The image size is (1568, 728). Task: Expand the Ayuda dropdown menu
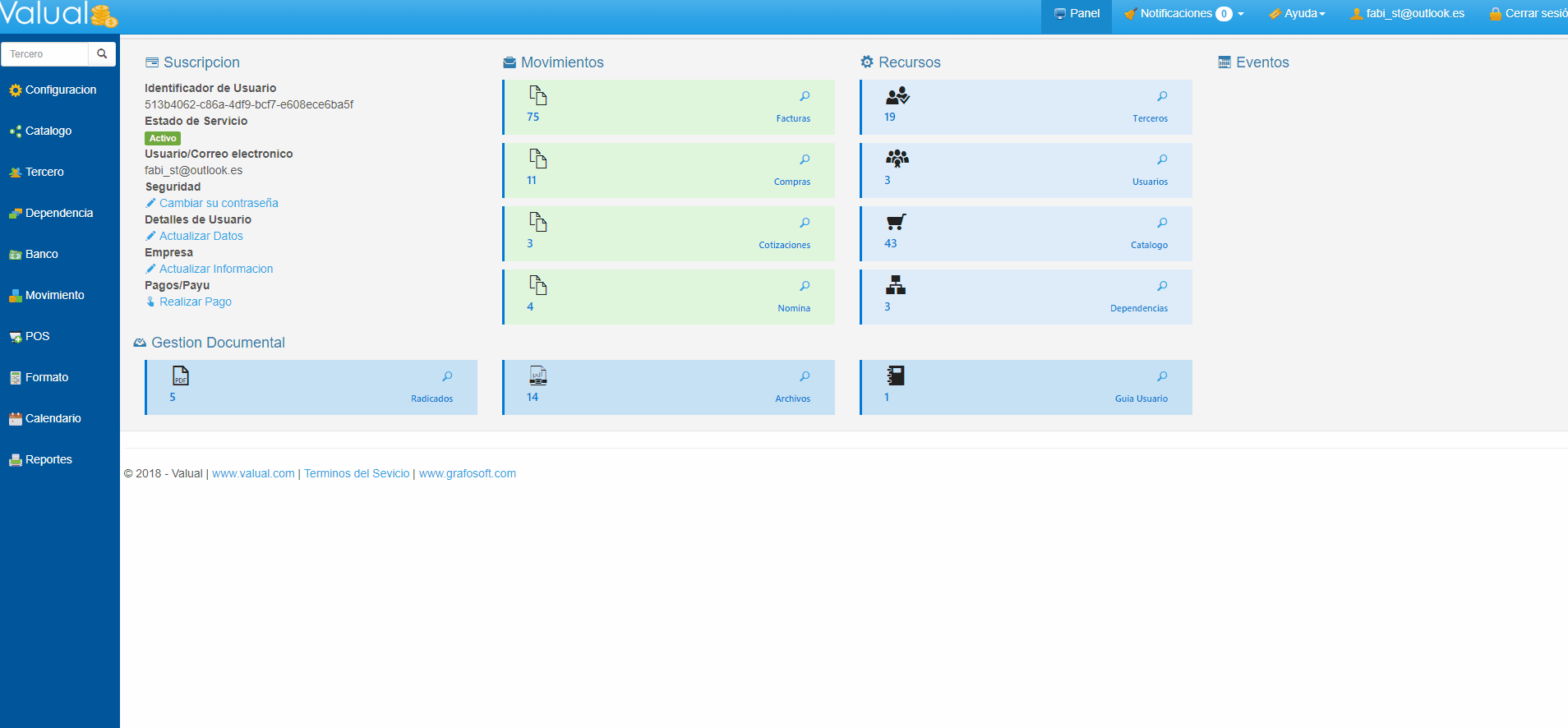(1297, 14)
